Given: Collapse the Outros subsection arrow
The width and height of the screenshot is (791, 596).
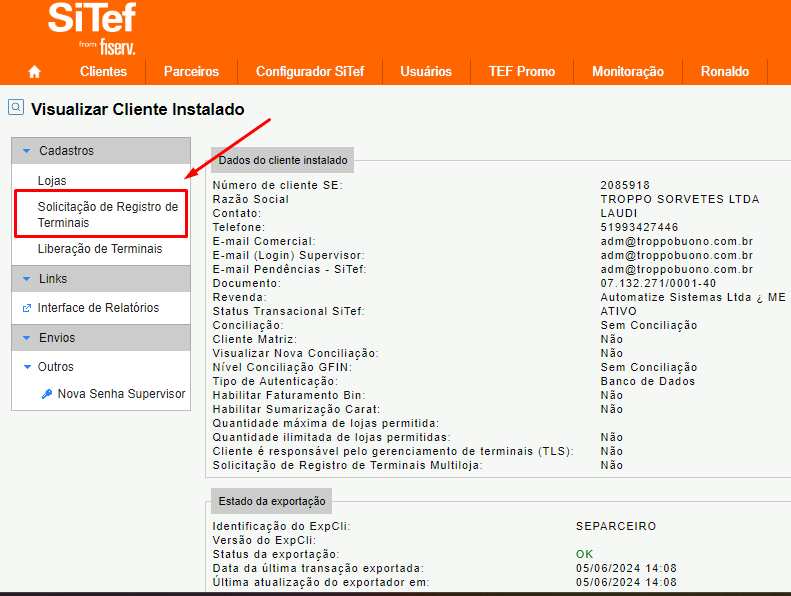Looking at the screenshot, I should 27,367.
